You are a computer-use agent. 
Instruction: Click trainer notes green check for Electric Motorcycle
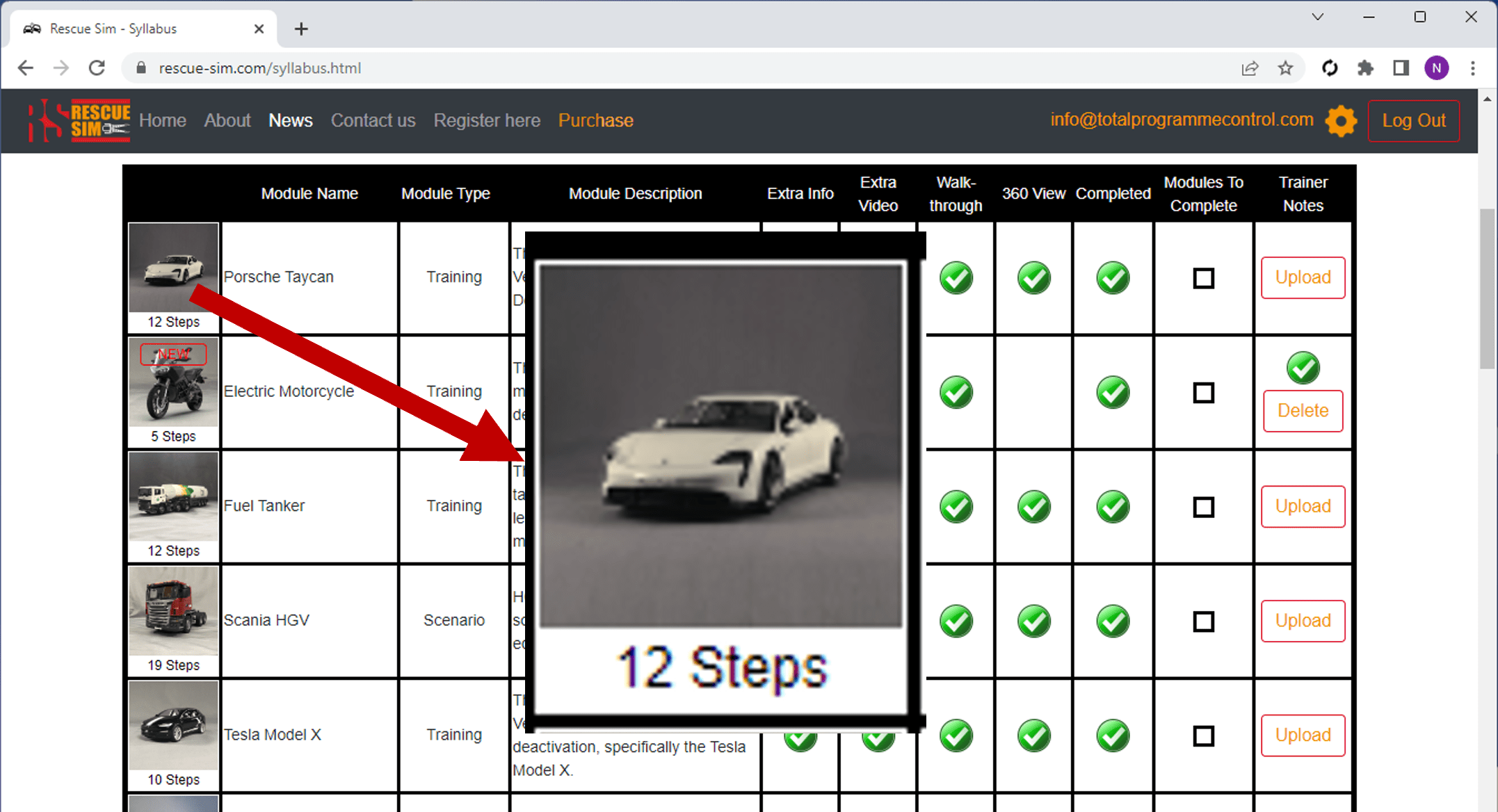click(x=1303, y=368)
